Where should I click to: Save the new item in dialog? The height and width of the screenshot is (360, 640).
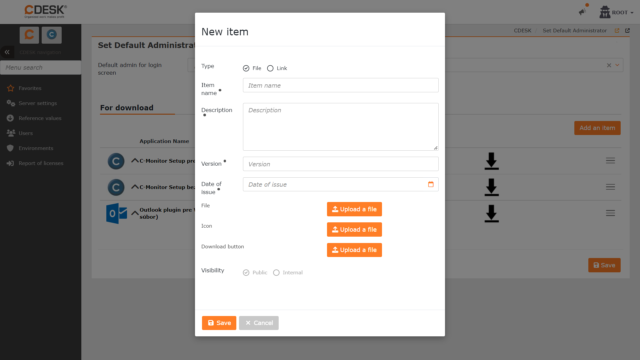tap(219, 323)
